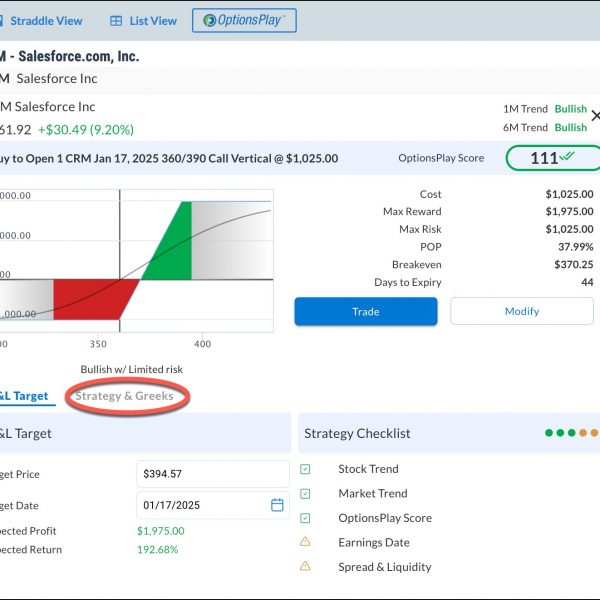The height and width of the screenshot is (600, 600).
Task: Click the Target Price field $394.57
Action: tap(213, 474)
